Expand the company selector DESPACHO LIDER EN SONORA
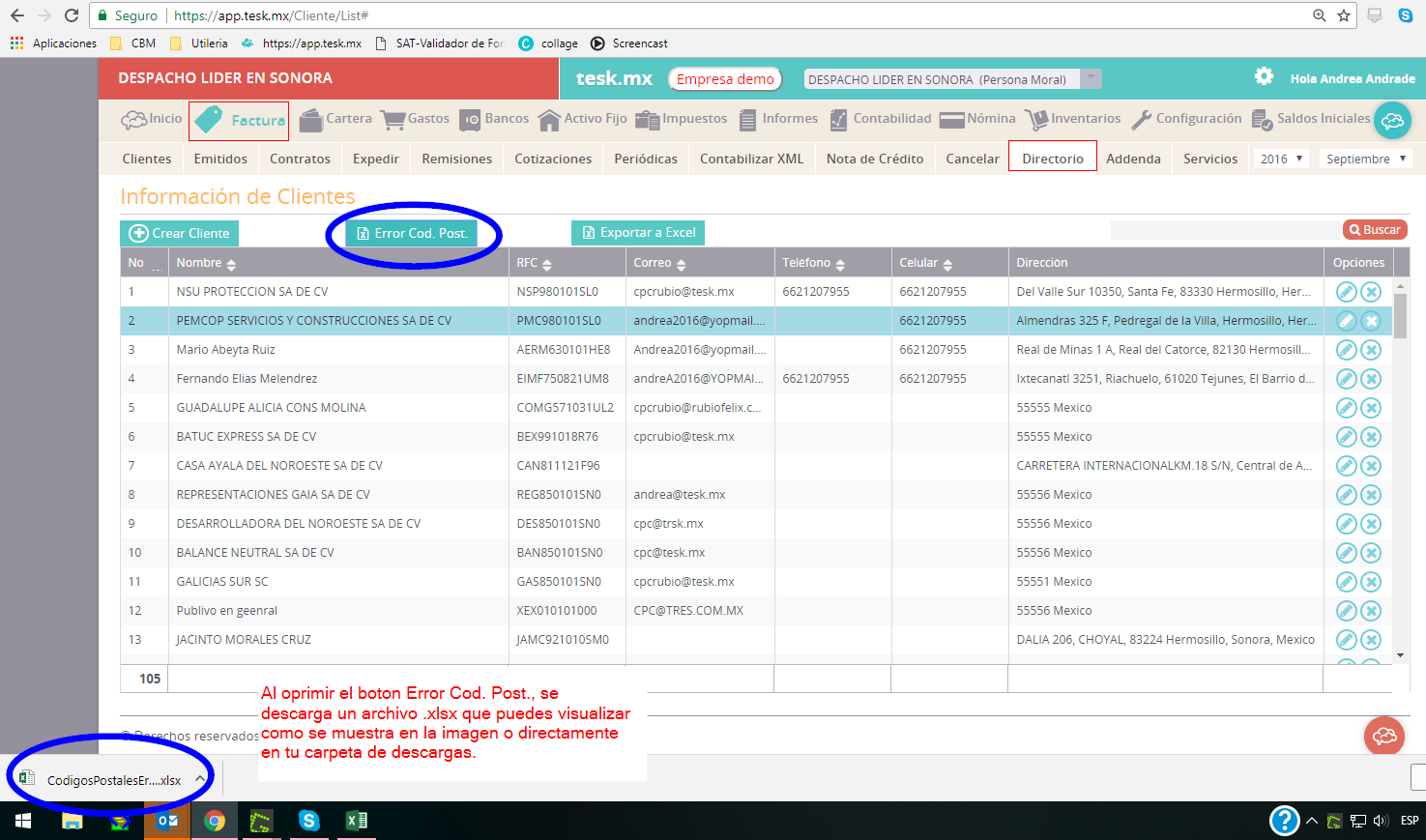 [1091, 79]
